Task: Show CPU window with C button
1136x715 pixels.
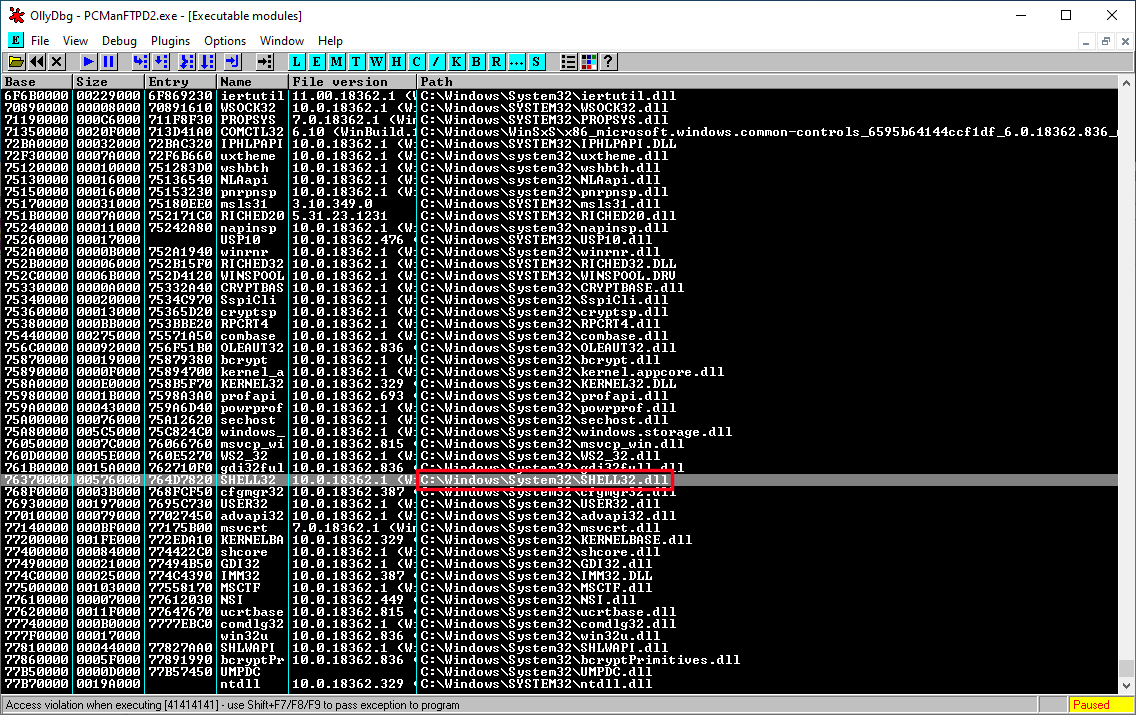Action: coord(417,62)
